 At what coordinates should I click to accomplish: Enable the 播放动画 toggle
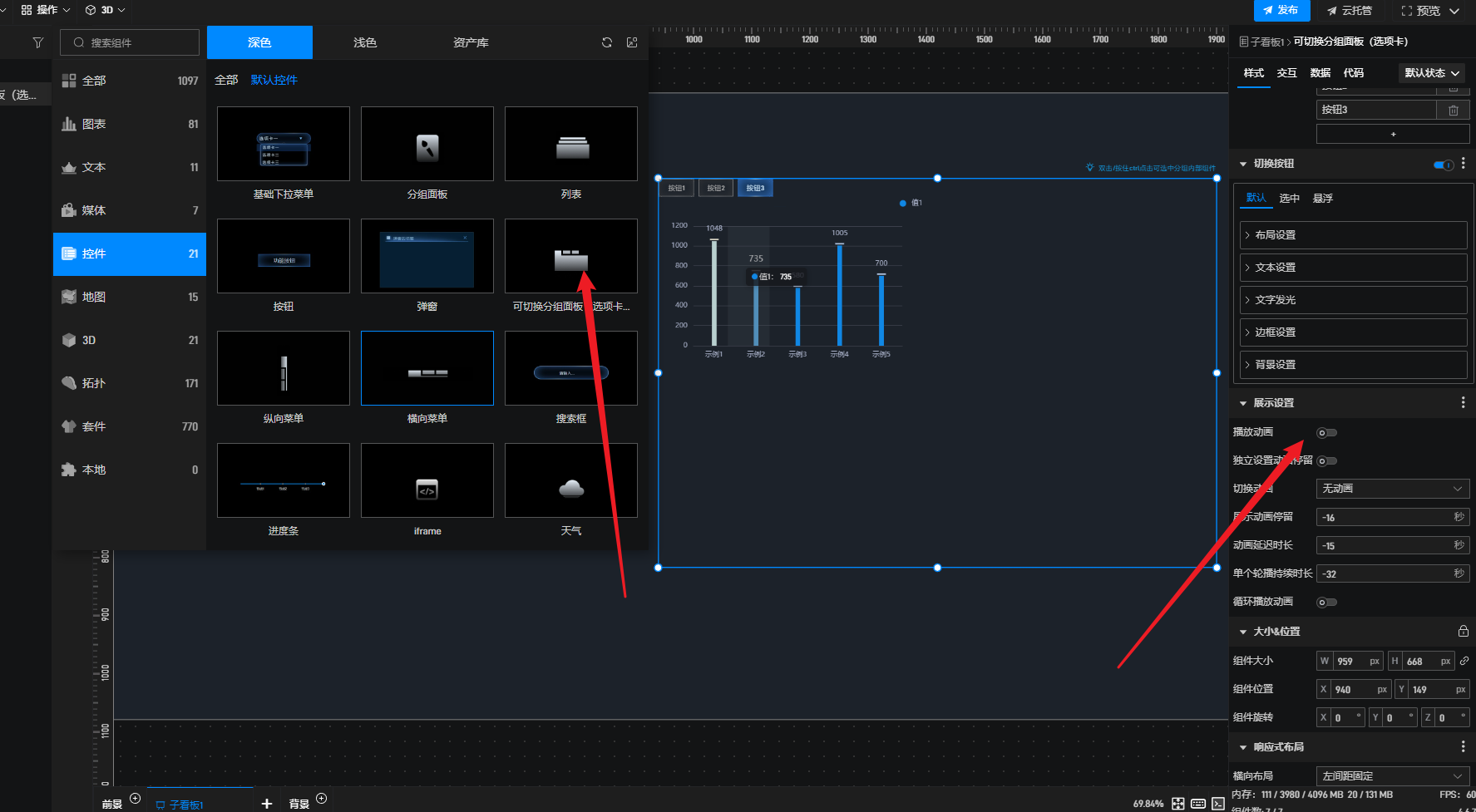[1326, 433]
